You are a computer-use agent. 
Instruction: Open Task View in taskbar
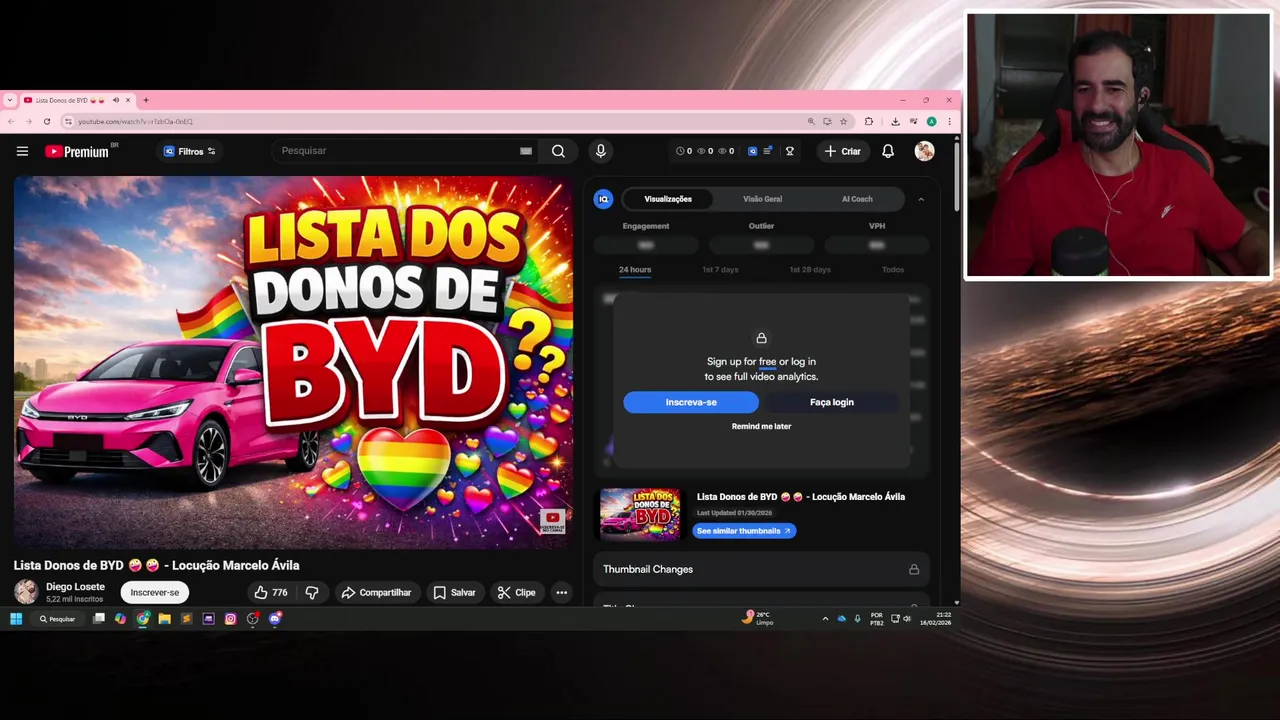point(98,619)
